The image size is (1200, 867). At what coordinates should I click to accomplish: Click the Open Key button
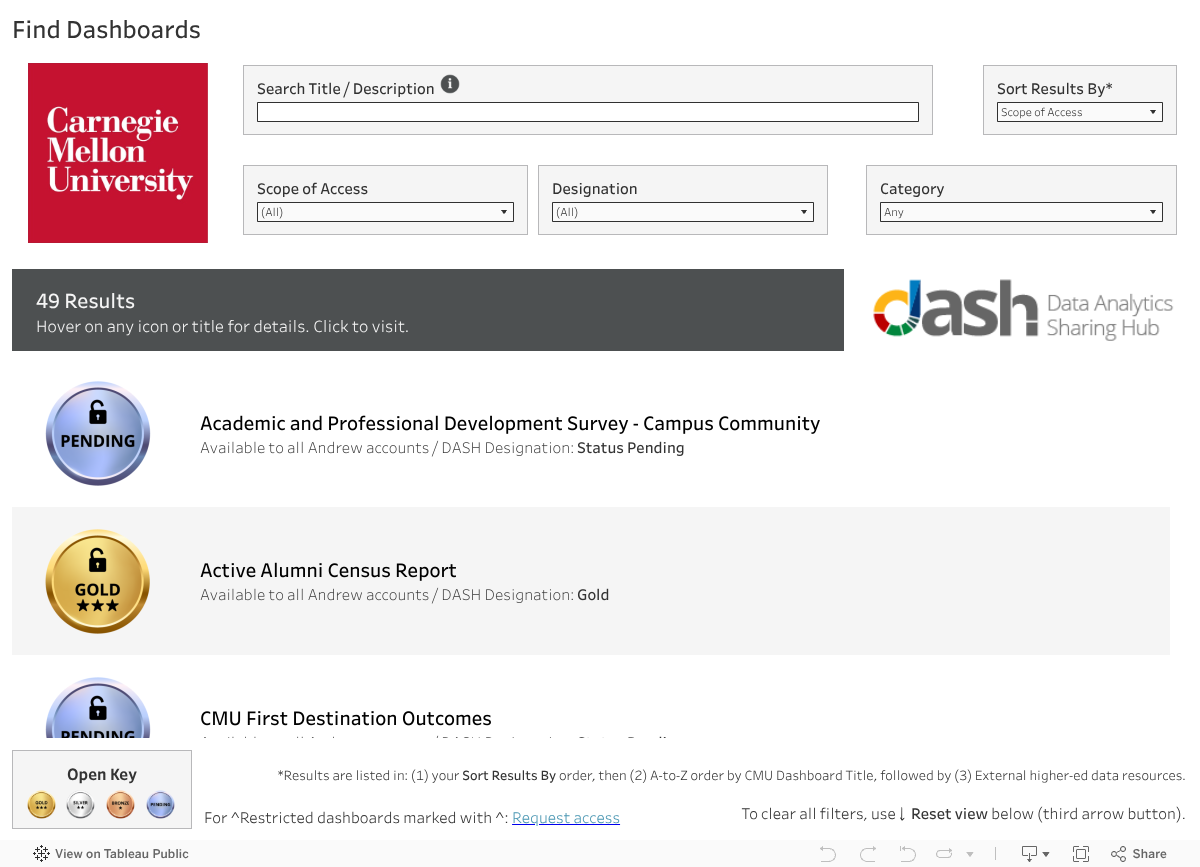101,775
